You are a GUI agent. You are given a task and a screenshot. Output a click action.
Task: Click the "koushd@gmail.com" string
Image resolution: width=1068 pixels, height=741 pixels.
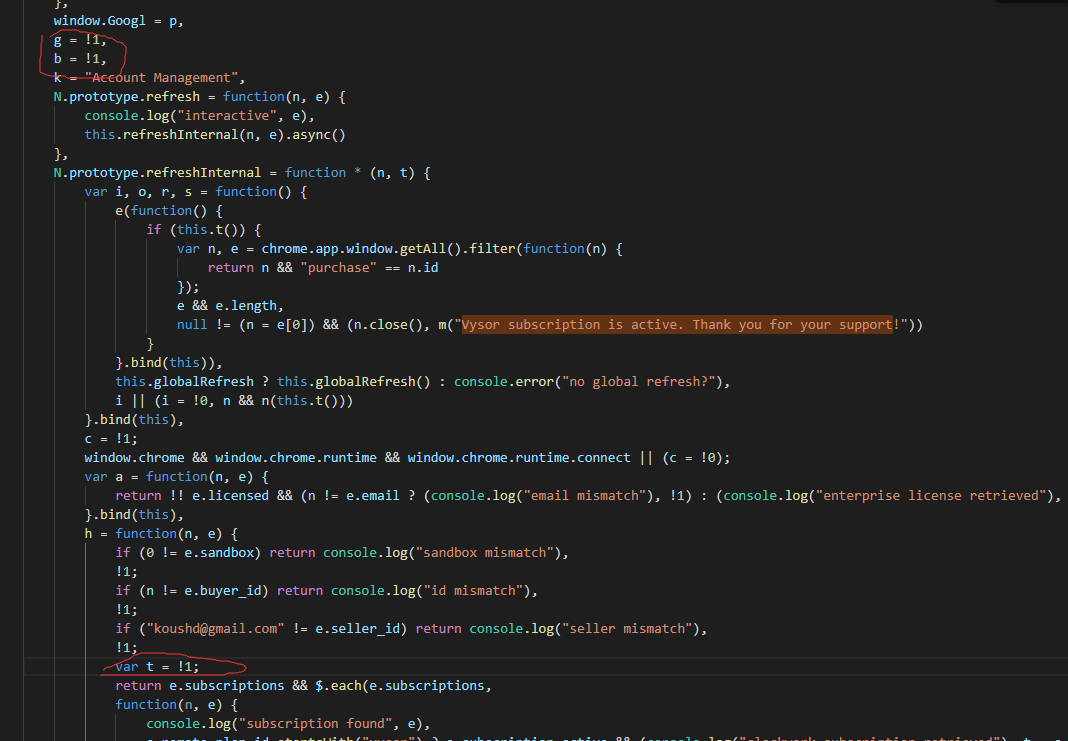(x=214, y=629)
